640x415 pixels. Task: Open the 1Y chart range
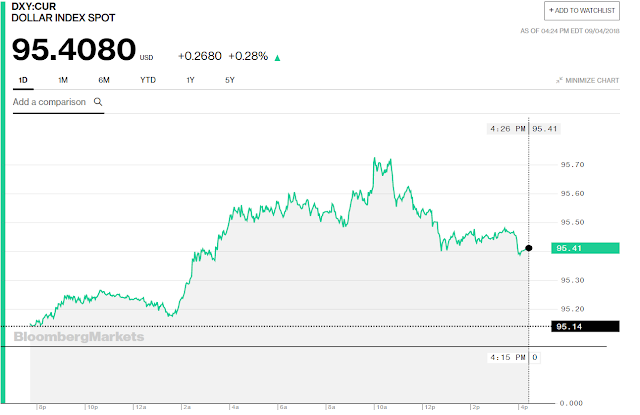pyautogui.click(x=190, y=80)
